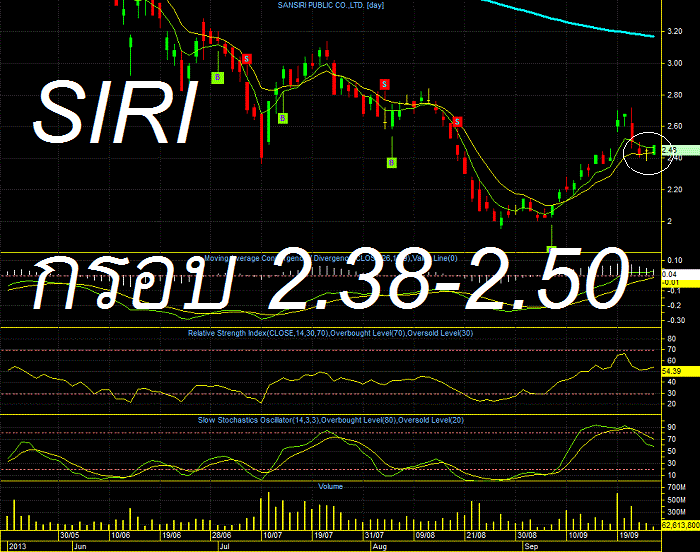
Task: Click the 10/09 date label
Action: click(578, 535)
